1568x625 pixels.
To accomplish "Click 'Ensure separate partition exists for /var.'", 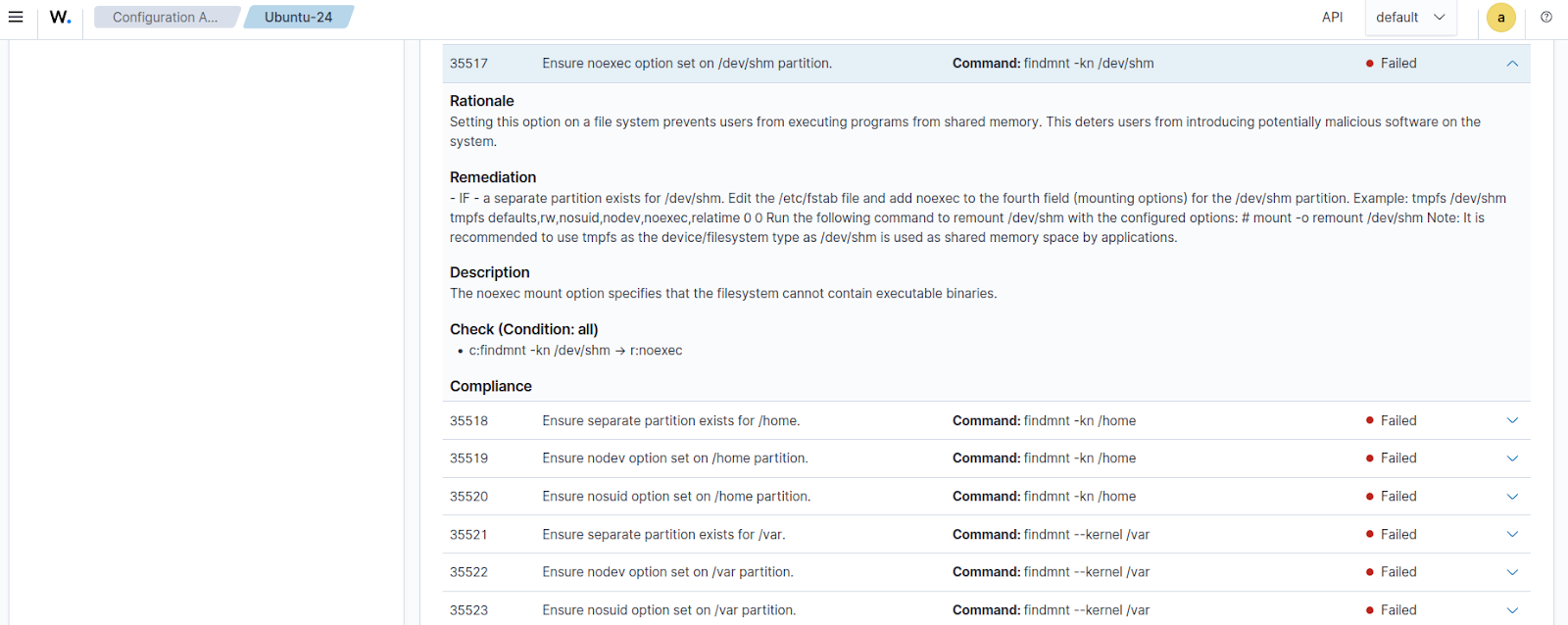I will click(x=663, y=535).
